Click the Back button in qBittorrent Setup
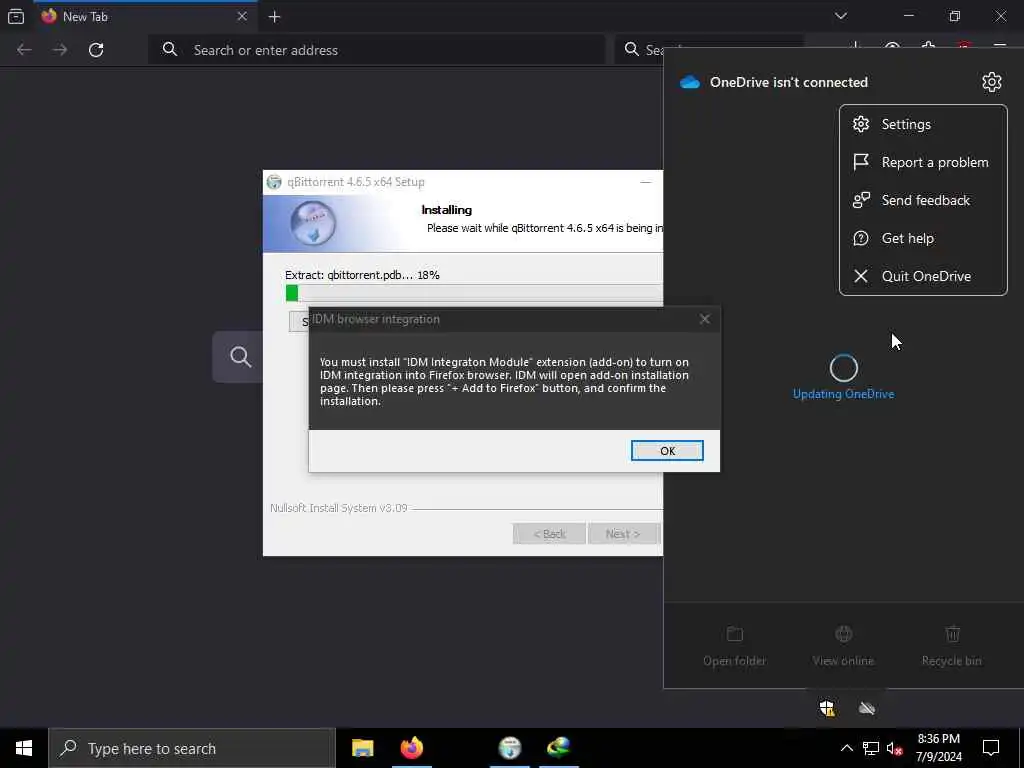The width and height of the screenshot is (1024, 768). coord(549,534)
